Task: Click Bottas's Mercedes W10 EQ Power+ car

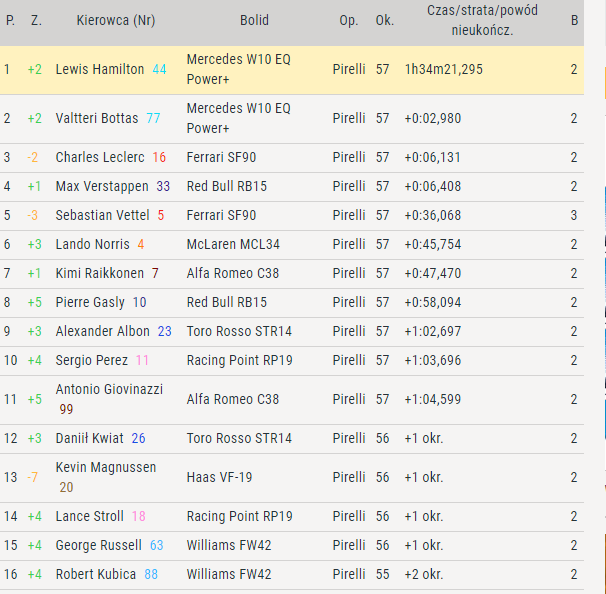Action: pos(238,118)
